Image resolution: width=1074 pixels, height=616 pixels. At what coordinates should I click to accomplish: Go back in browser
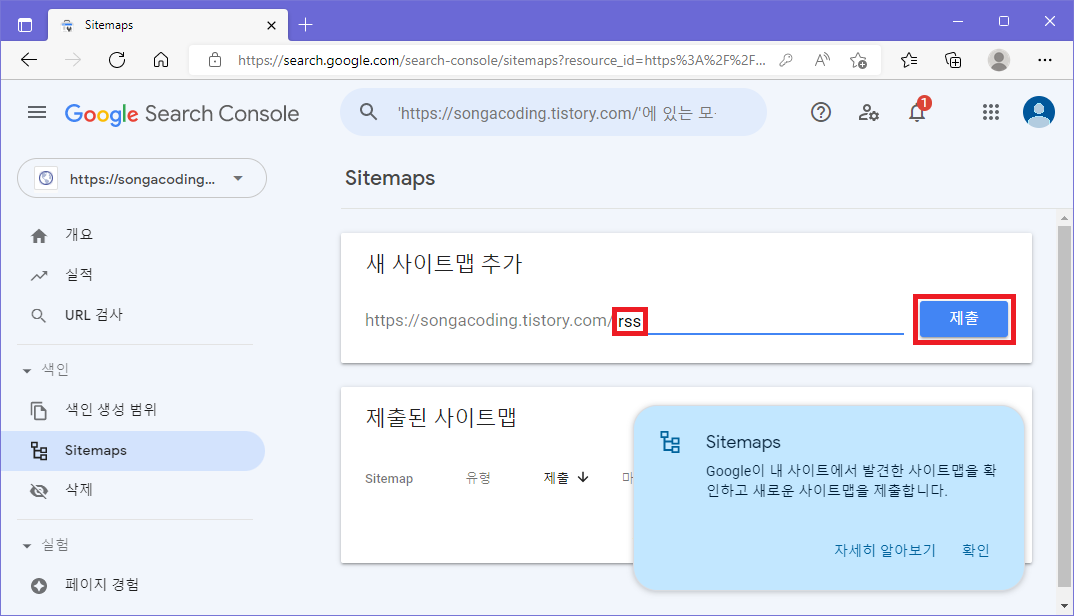tap(29, 60)
